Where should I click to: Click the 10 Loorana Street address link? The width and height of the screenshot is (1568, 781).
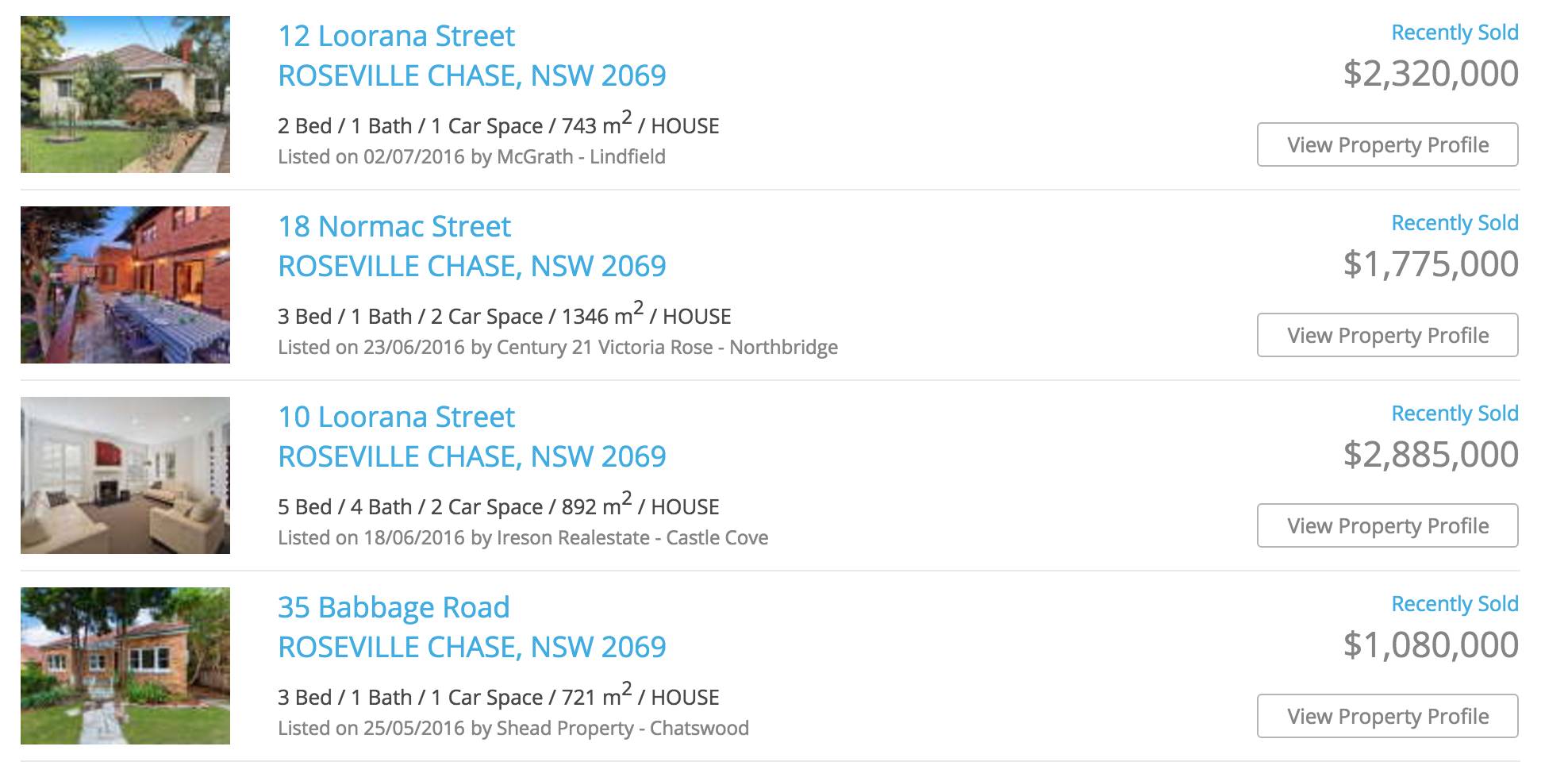tap(396, 417)
